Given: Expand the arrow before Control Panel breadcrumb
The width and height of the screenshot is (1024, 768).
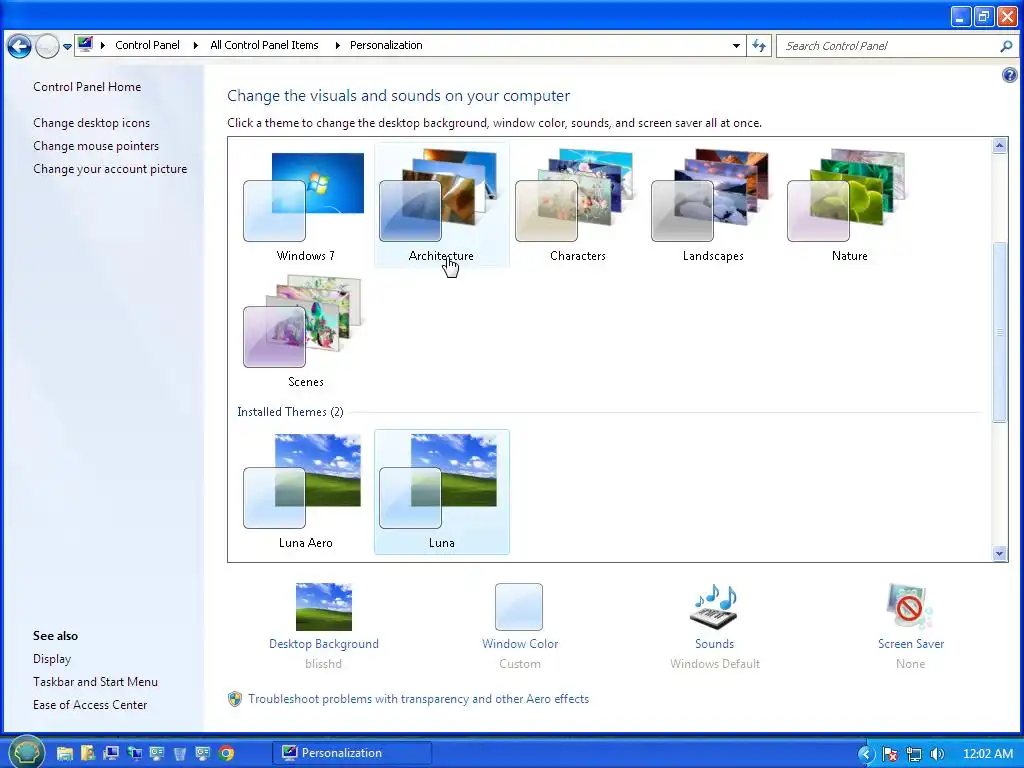Looking at the screenshot, I should pyautogui.click(x=103, y=46).
